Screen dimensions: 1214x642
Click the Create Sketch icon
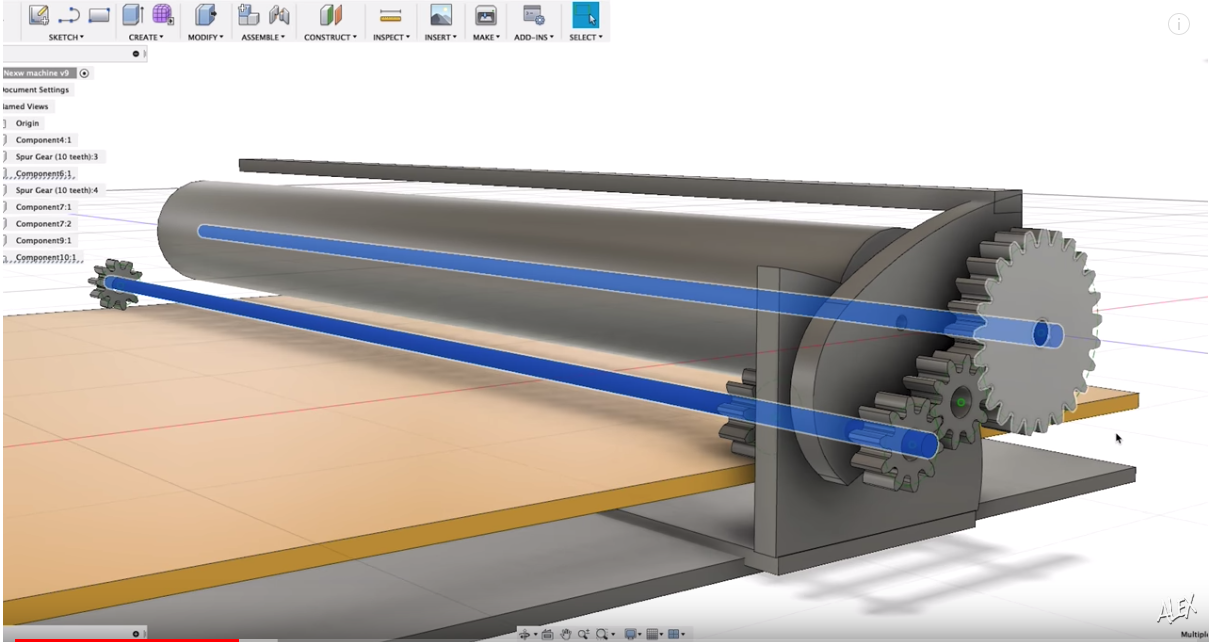(39, 15)
